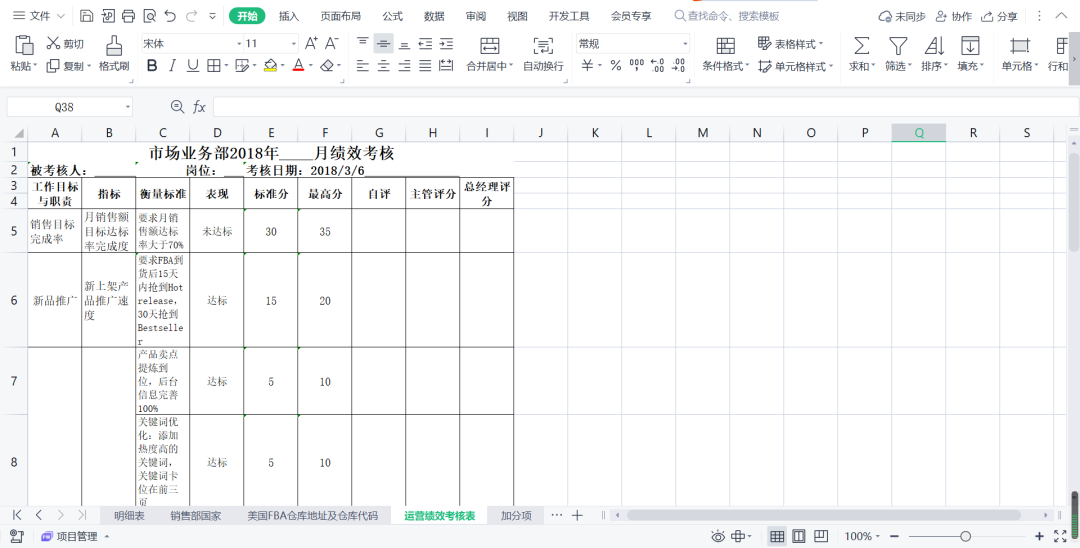Click the zoom slider in status bar
The height and width of the screenshot is (548, 1080).
pyautogui.click(x=965, y=536)
